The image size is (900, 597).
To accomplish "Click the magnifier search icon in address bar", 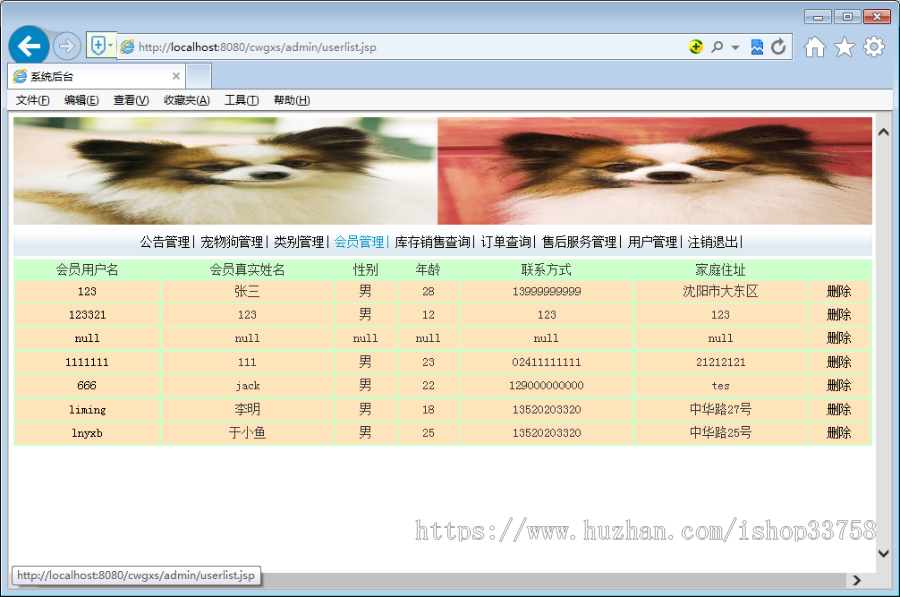I will [717, 47].
